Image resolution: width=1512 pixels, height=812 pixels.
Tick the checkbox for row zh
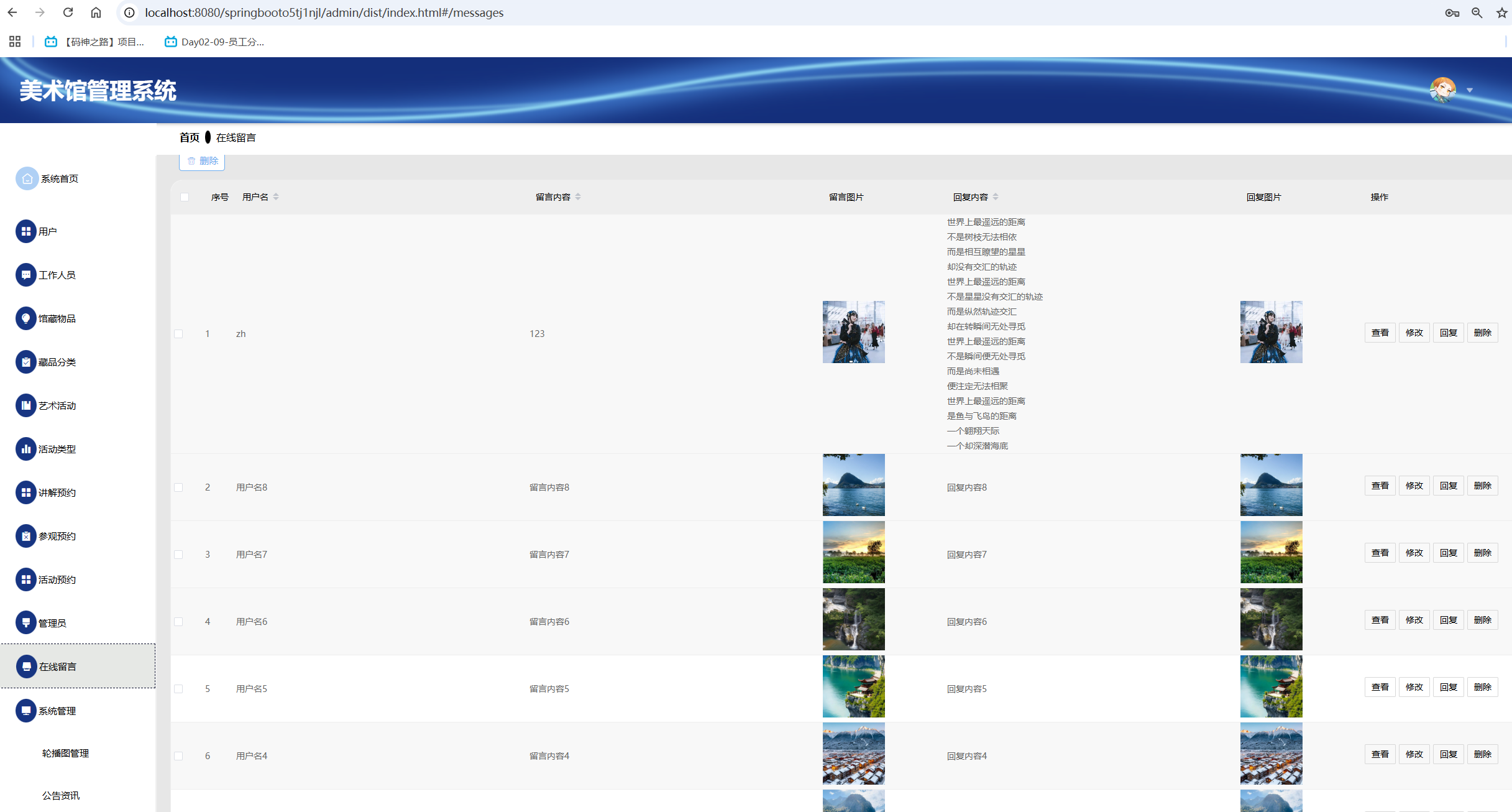tap(178, 334)
